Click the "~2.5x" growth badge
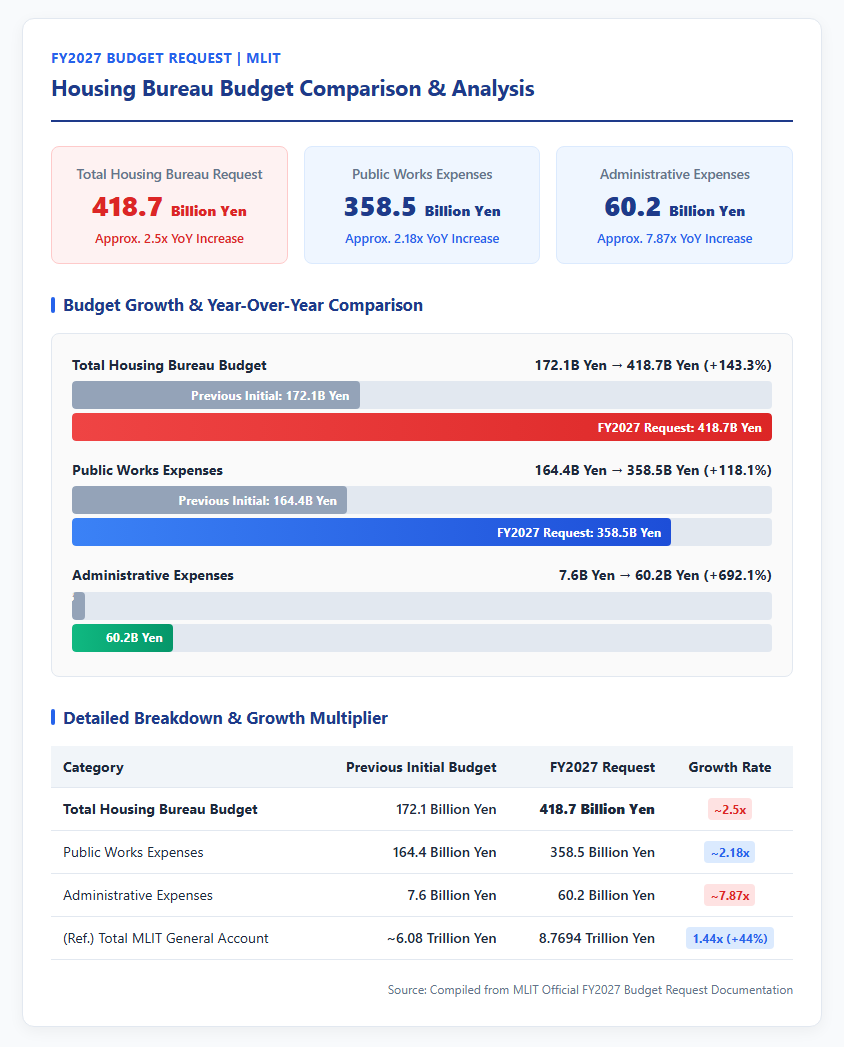Viewport: 844px width, 1047px height. (x=730, y=809)
